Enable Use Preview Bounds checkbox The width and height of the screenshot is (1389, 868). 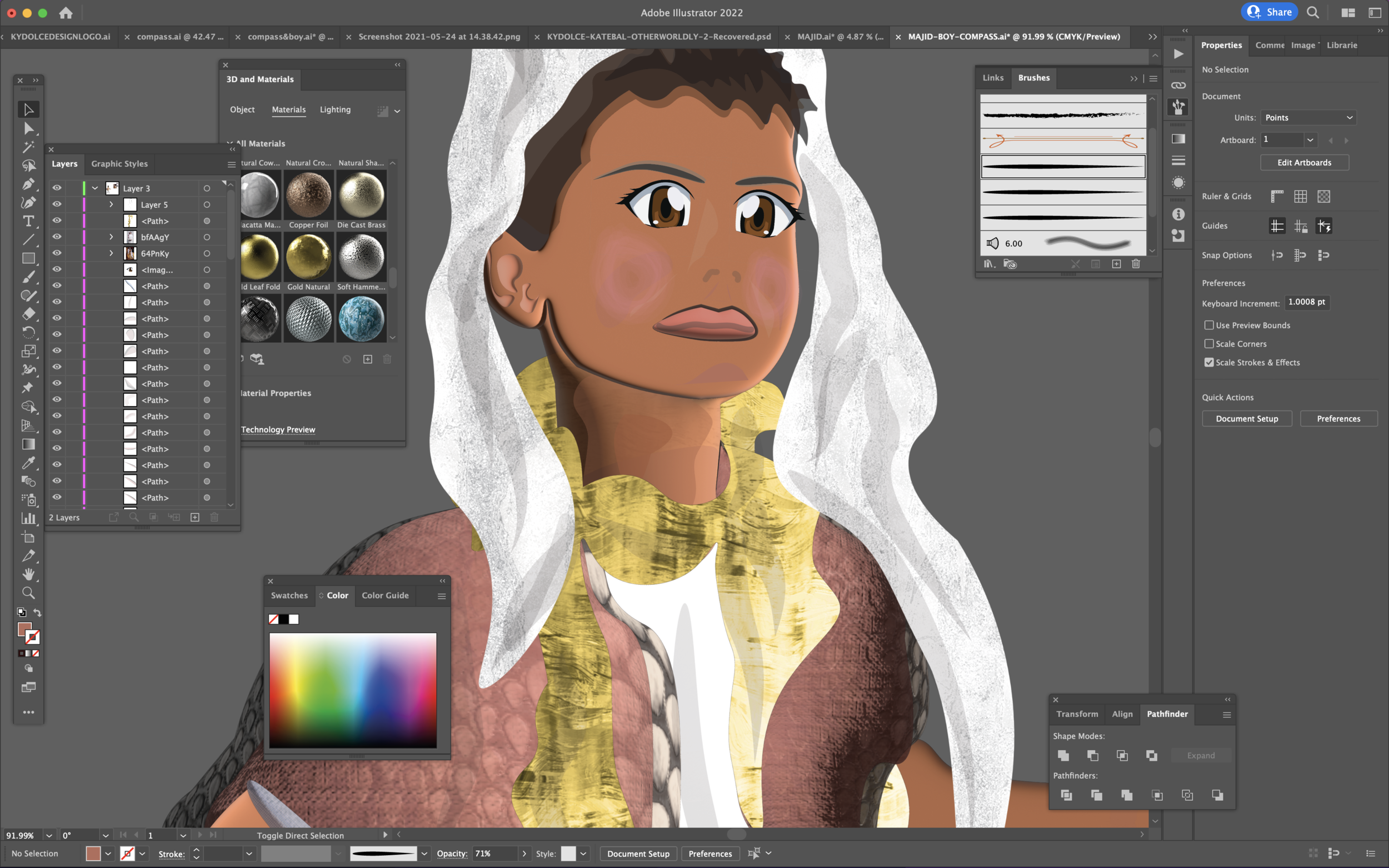1208,325
